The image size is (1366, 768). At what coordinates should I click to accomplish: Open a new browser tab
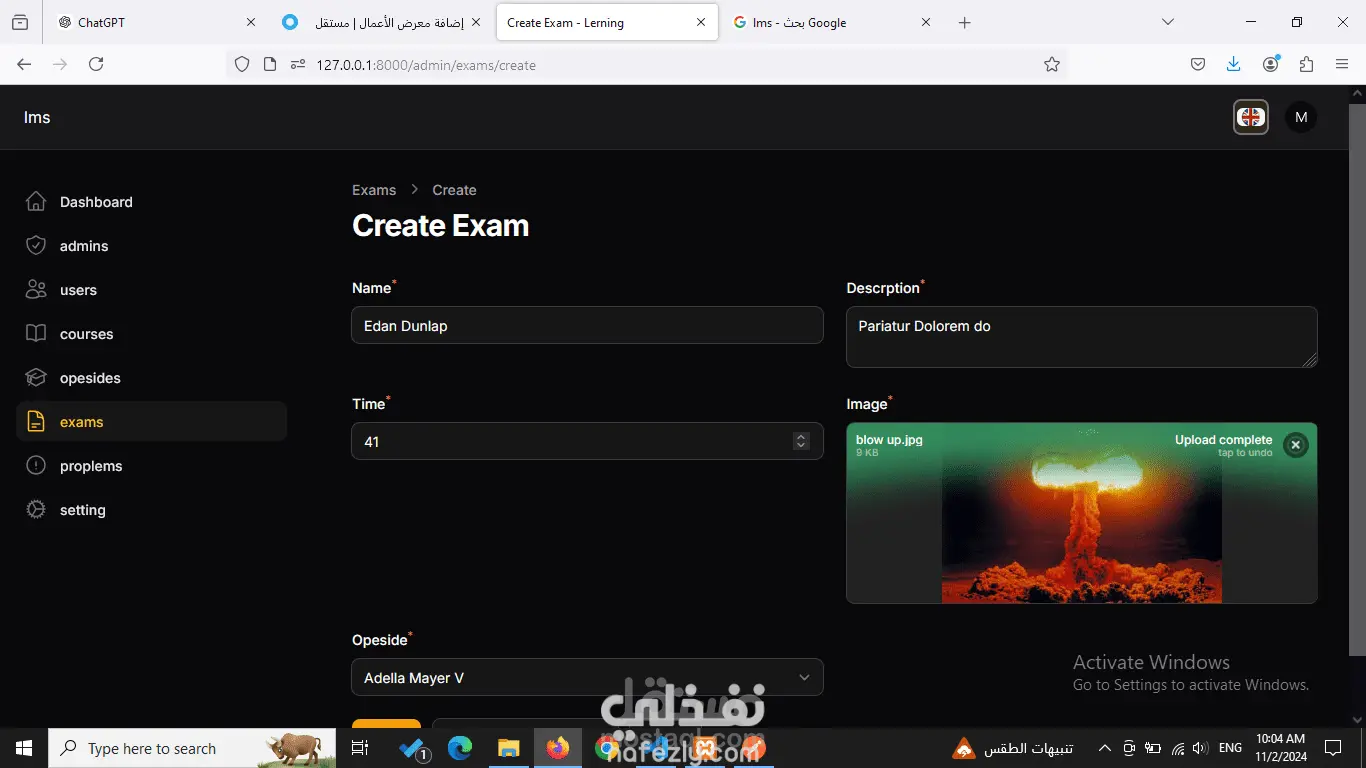tap(964, 22)
